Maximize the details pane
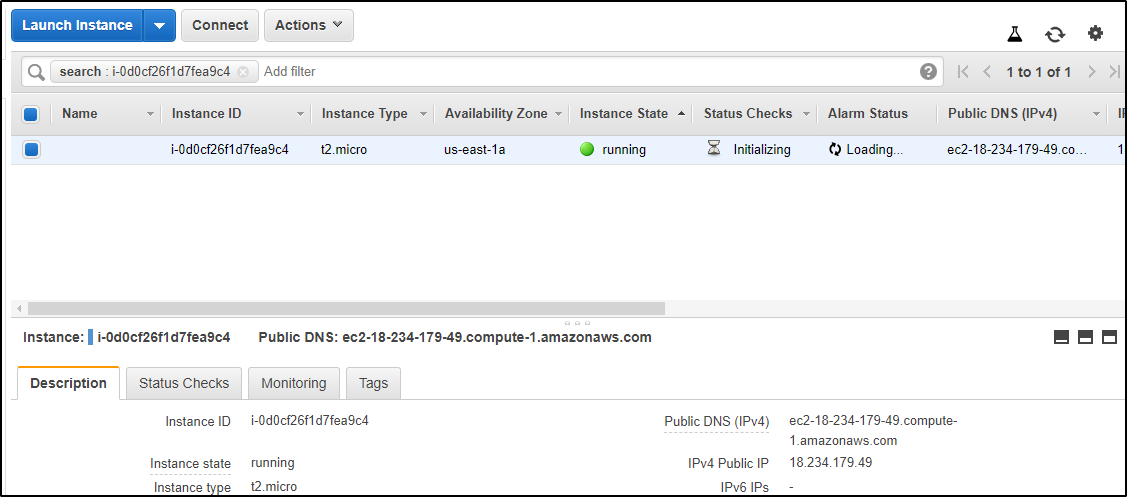The height and width of the screenshot is (497, 1127). tap(1109, 338)
